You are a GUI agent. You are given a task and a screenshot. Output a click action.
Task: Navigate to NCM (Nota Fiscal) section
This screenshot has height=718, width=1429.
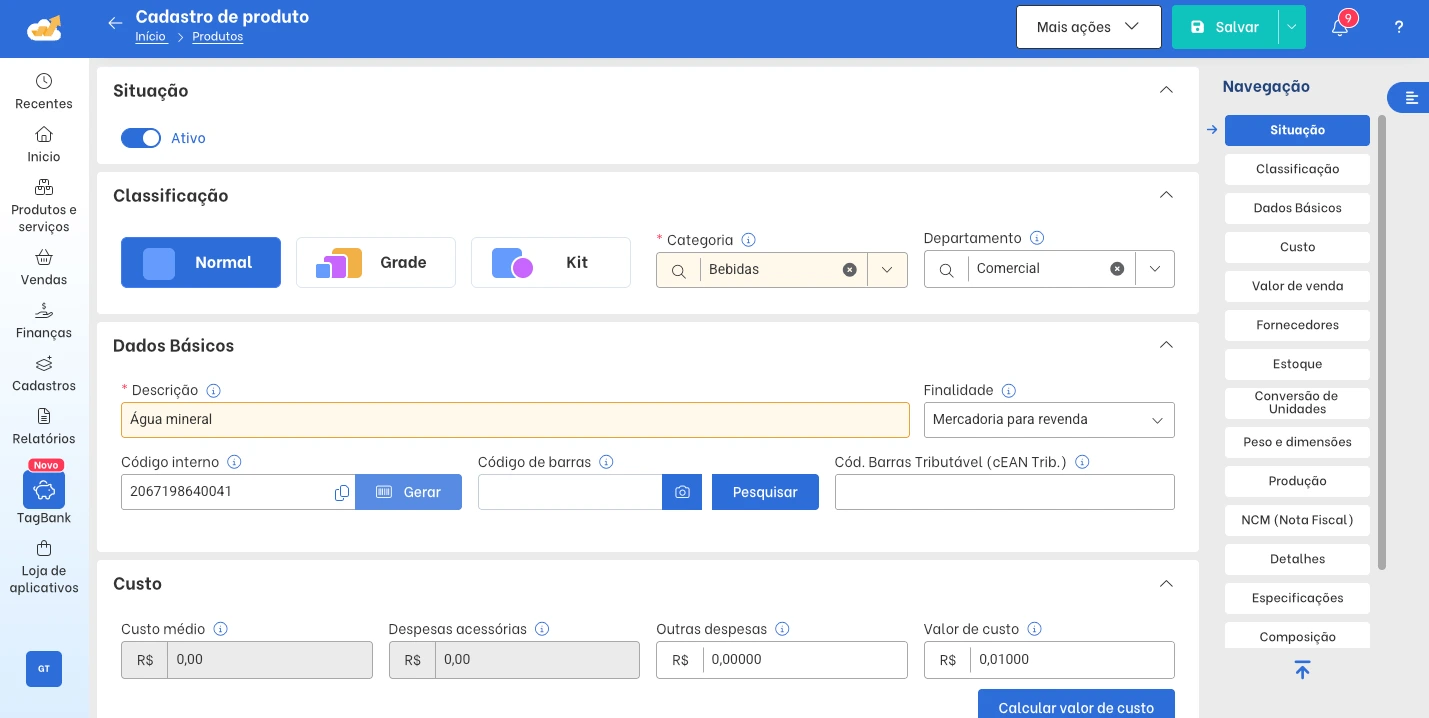(1297, 520)
